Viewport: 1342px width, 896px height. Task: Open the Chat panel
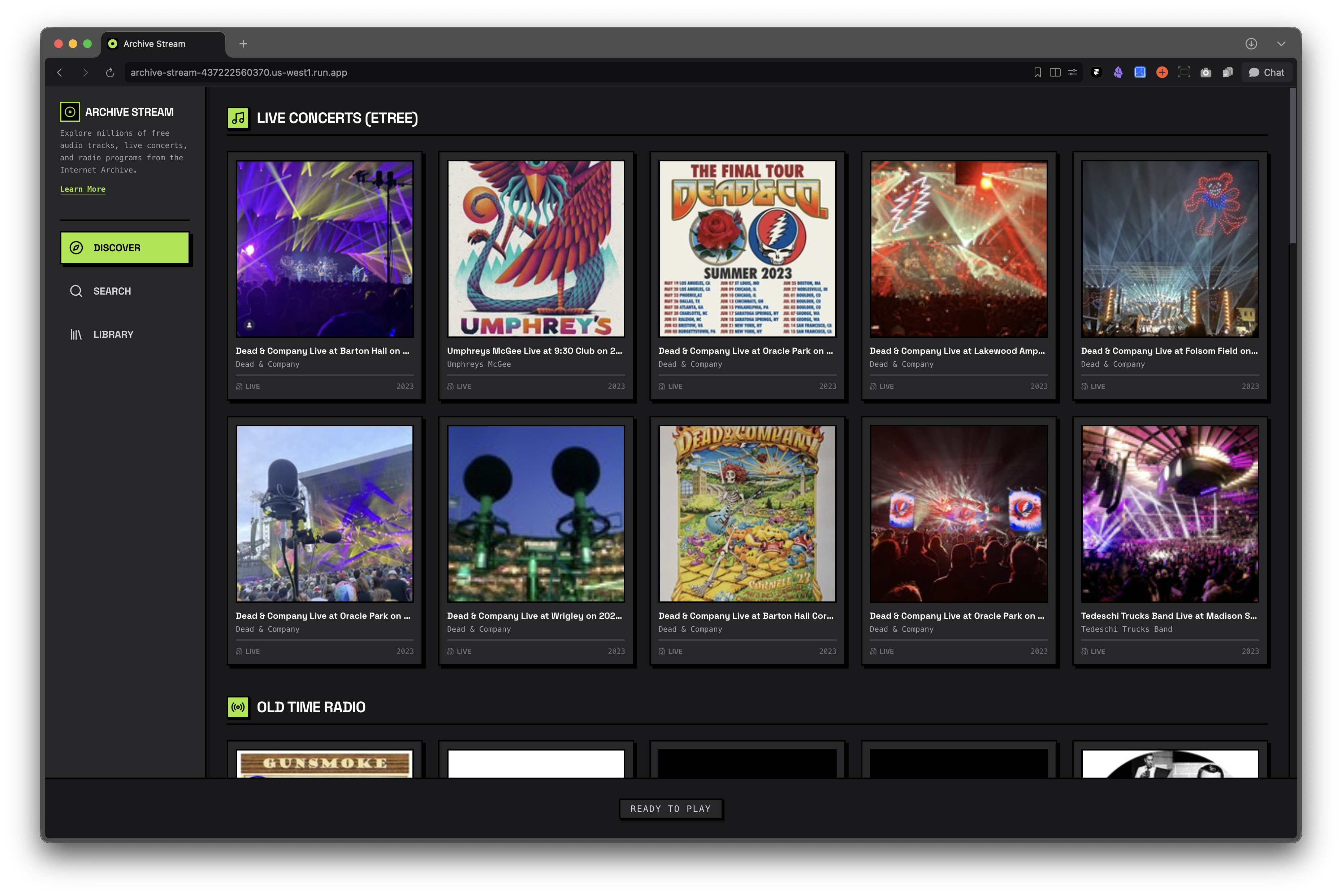pos(1267,73)
